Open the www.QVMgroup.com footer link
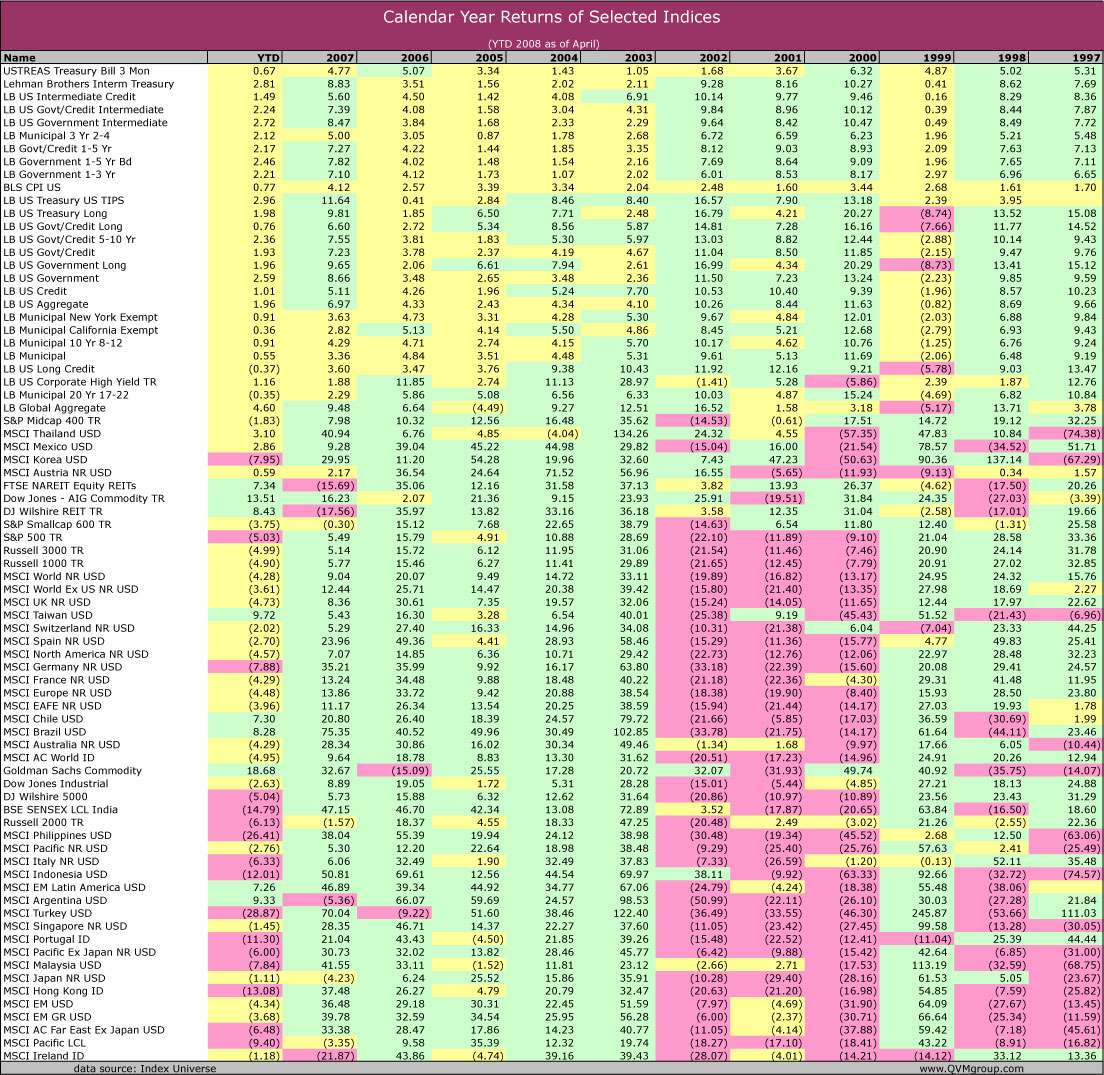Viewport: 1104px width, 1075px height. 972,1069
